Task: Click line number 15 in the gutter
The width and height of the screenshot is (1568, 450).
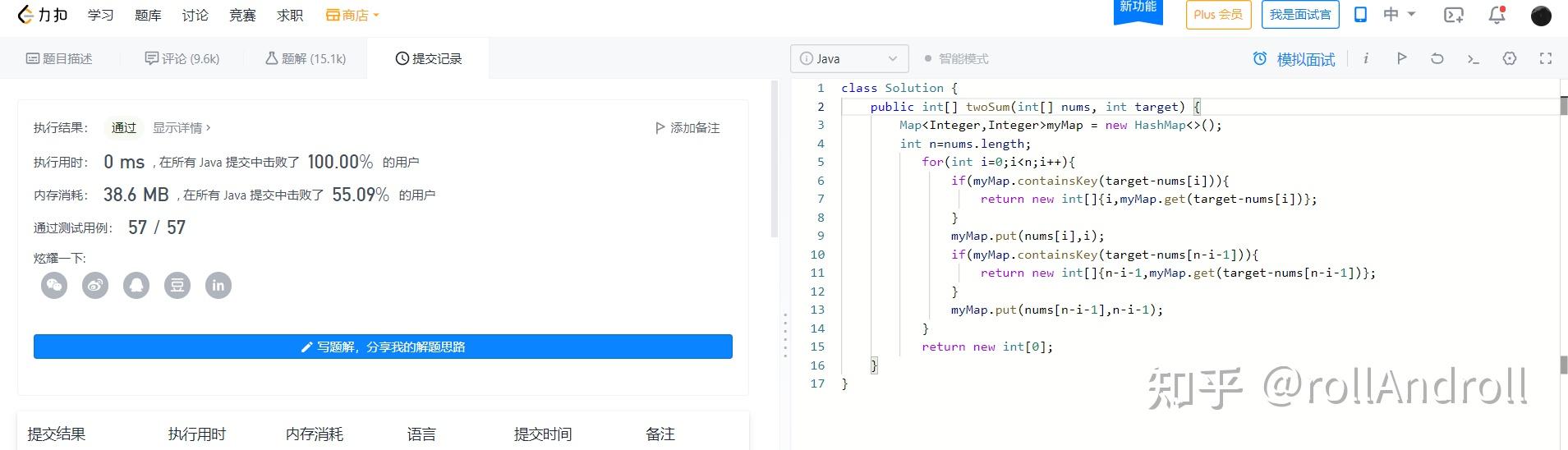Action: [817, 347]
